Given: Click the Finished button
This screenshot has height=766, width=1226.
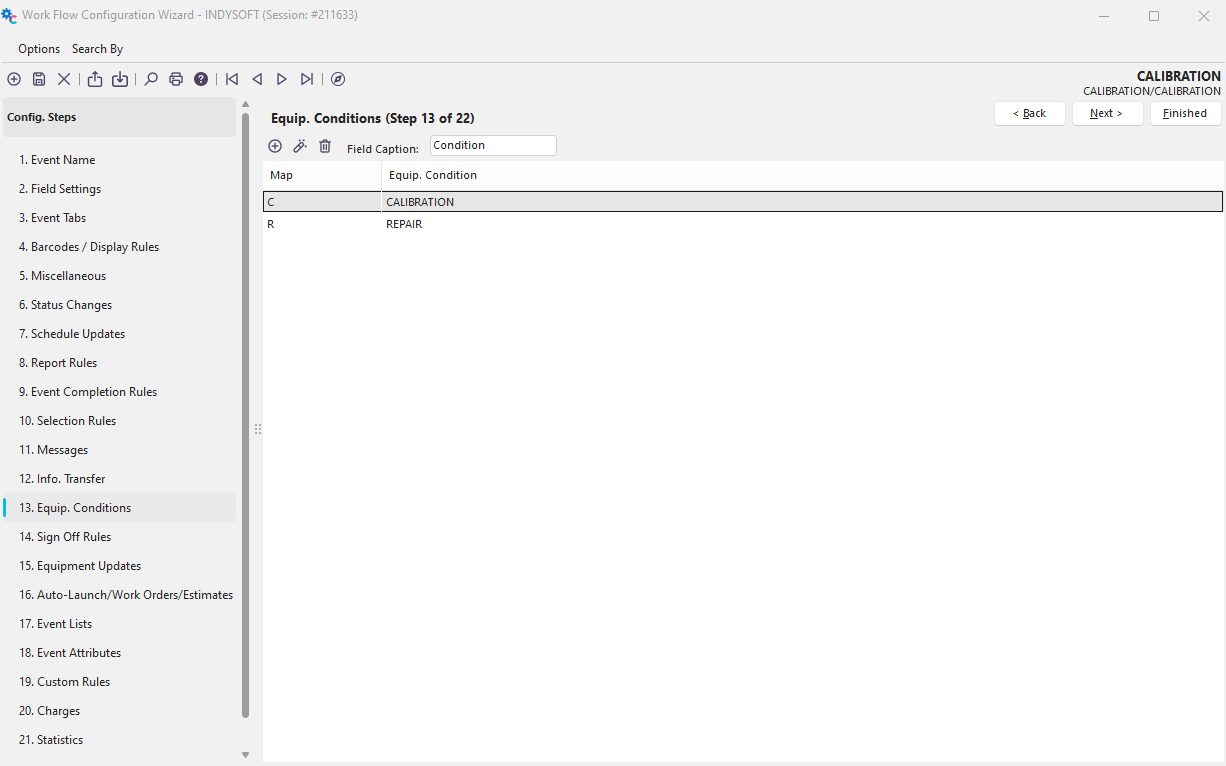Looking at the screenshot, I should click(x=1185, y=113).
